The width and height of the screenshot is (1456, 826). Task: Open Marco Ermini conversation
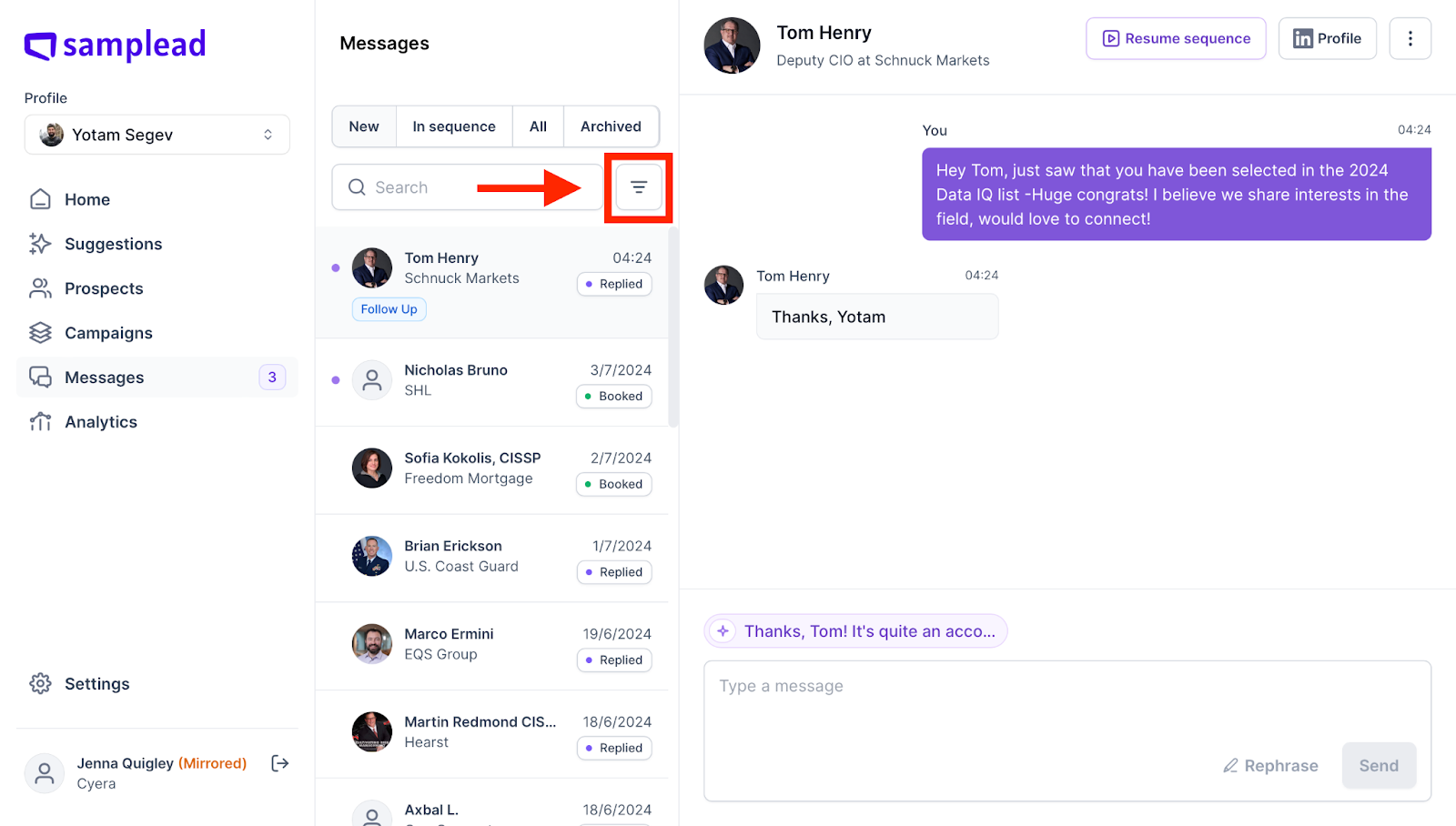(491, 646)
